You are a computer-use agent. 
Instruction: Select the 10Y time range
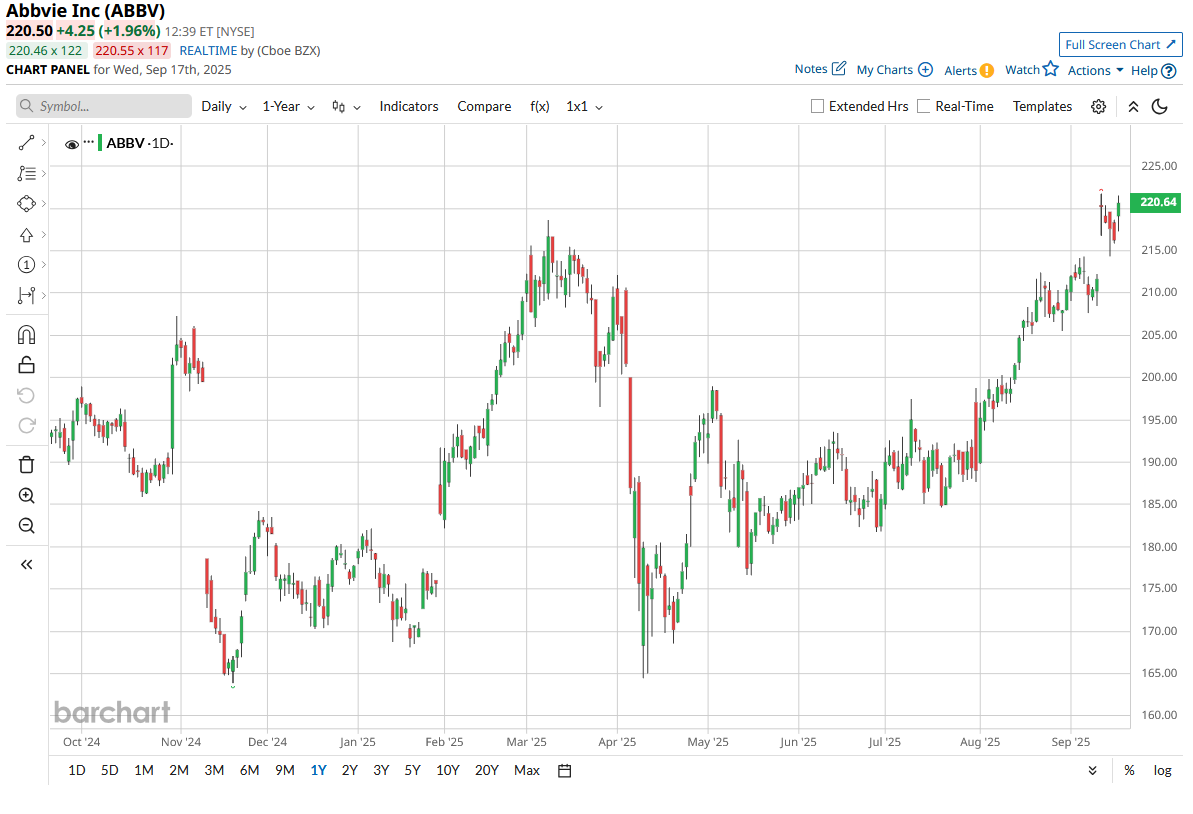[x=447, y=771]
